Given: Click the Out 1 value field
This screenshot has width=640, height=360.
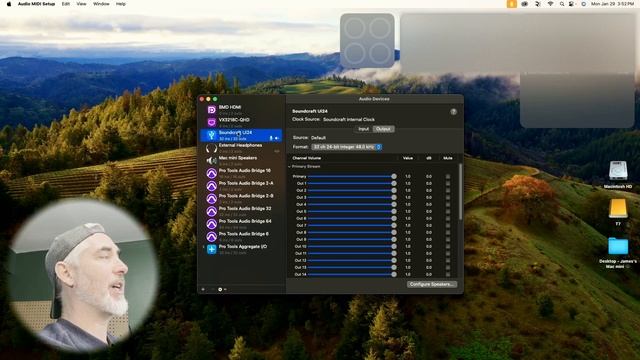Looking at the screenshot, I should (408, 184).
